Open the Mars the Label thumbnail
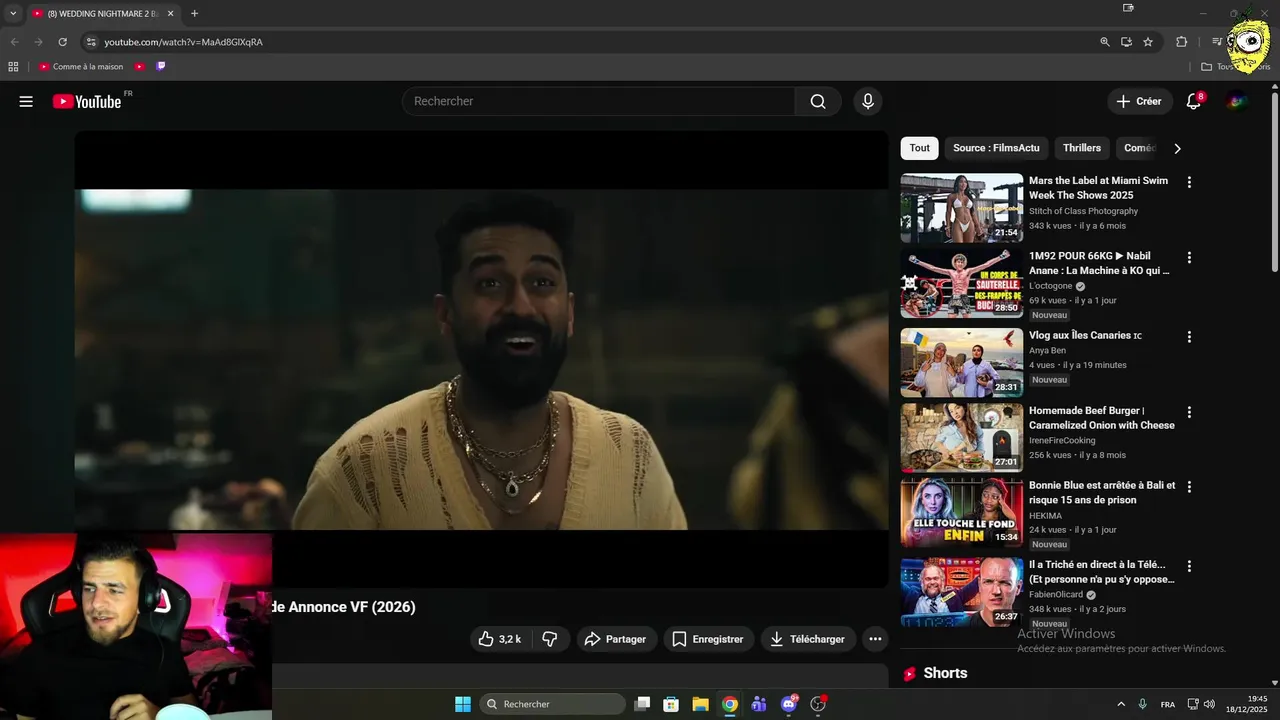Image resolution: width=1280 pixels, height=720 pixels. [962, 208]
